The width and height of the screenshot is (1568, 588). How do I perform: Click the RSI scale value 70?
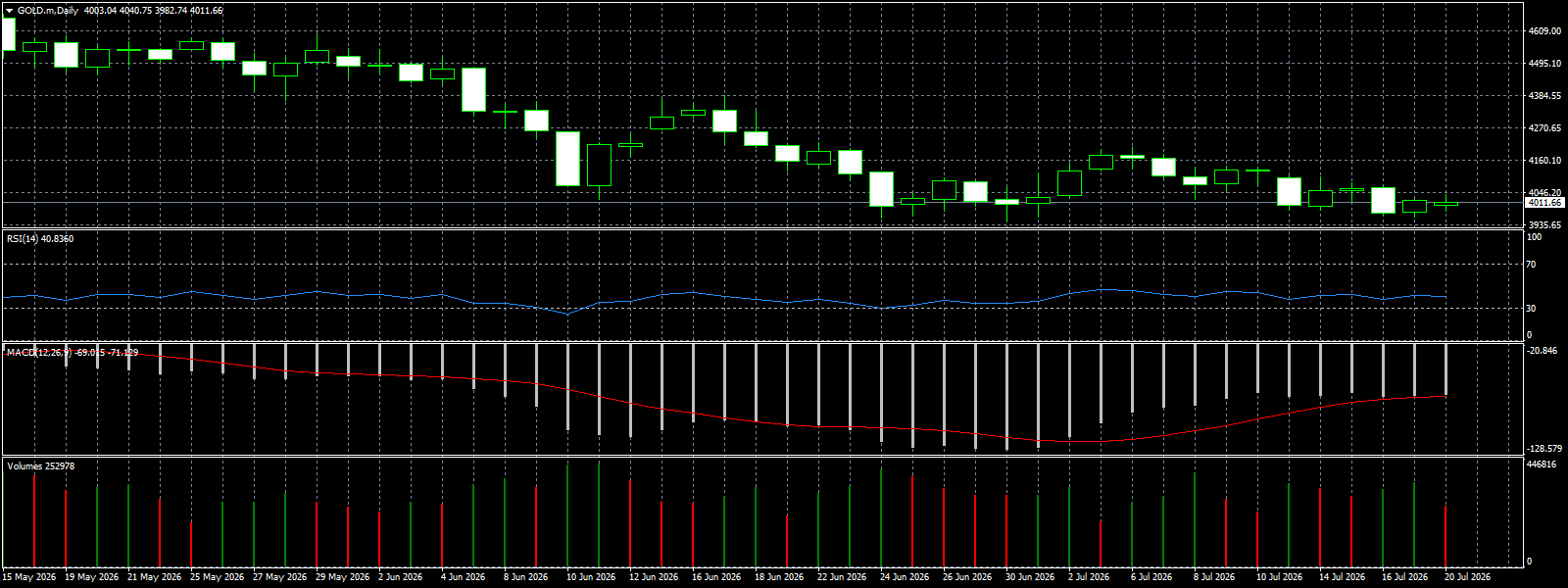[x=1532, y=265]
